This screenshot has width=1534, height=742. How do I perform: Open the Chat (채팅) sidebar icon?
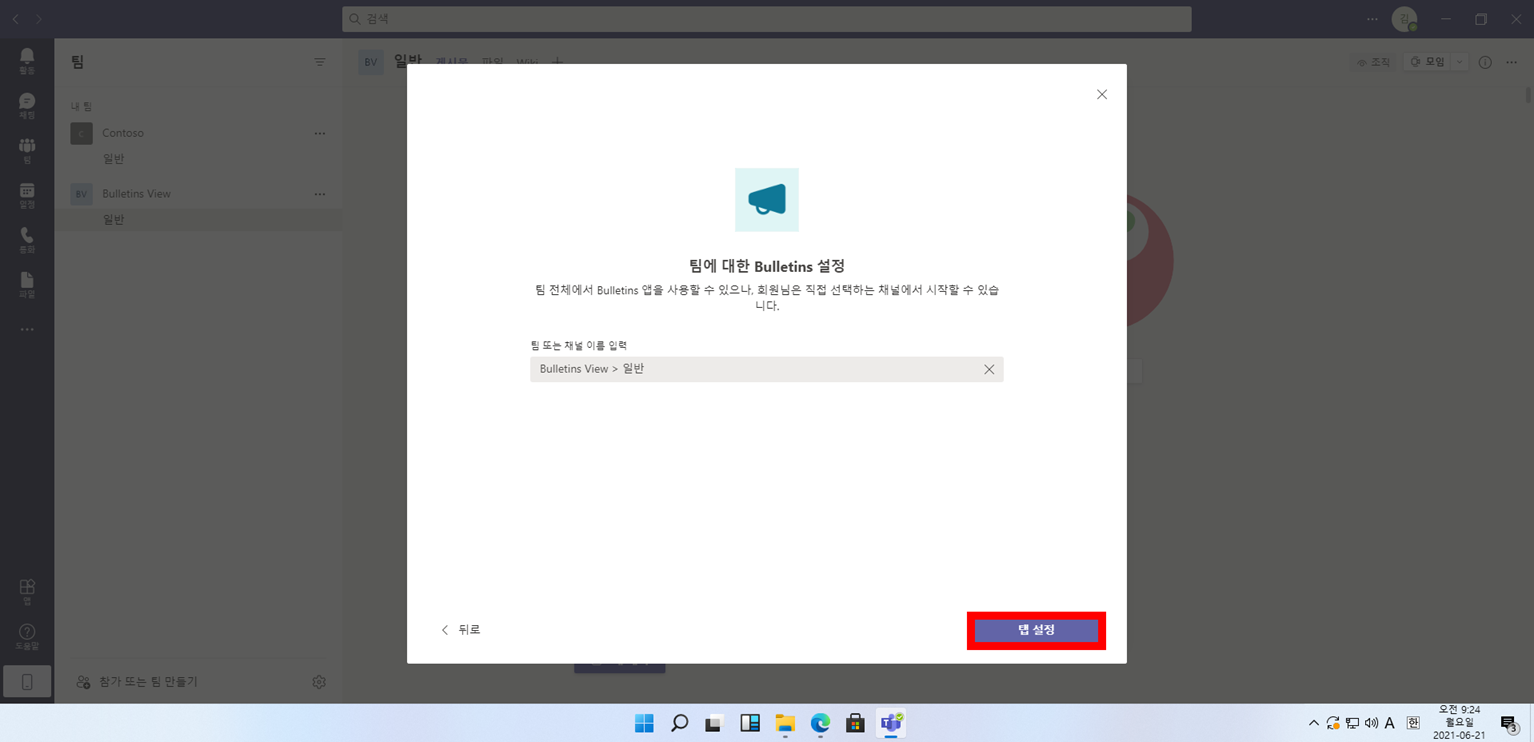pos(27,105)
